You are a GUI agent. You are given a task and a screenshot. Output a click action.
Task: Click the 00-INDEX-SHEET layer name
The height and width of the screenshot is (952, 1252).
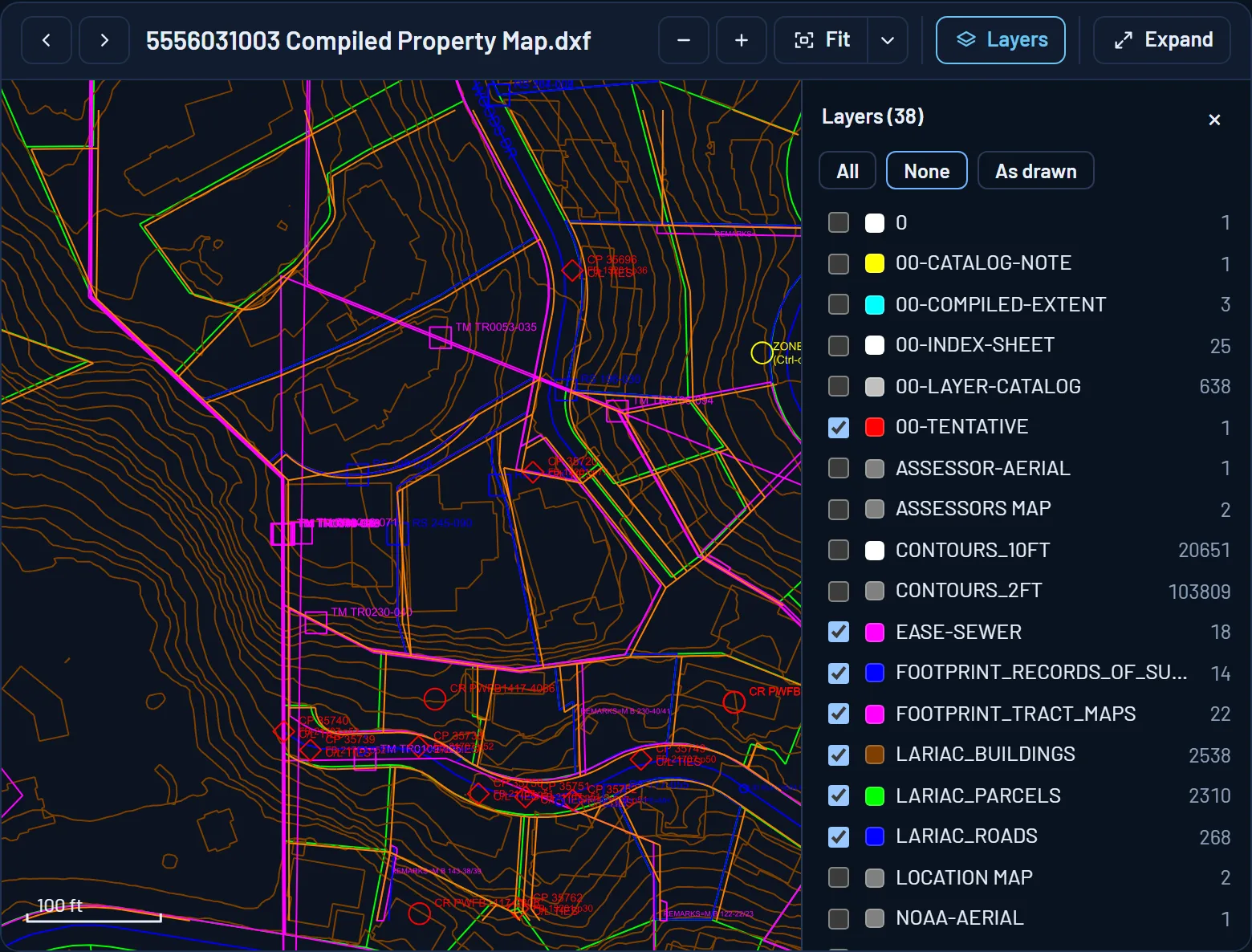(975, 345)
